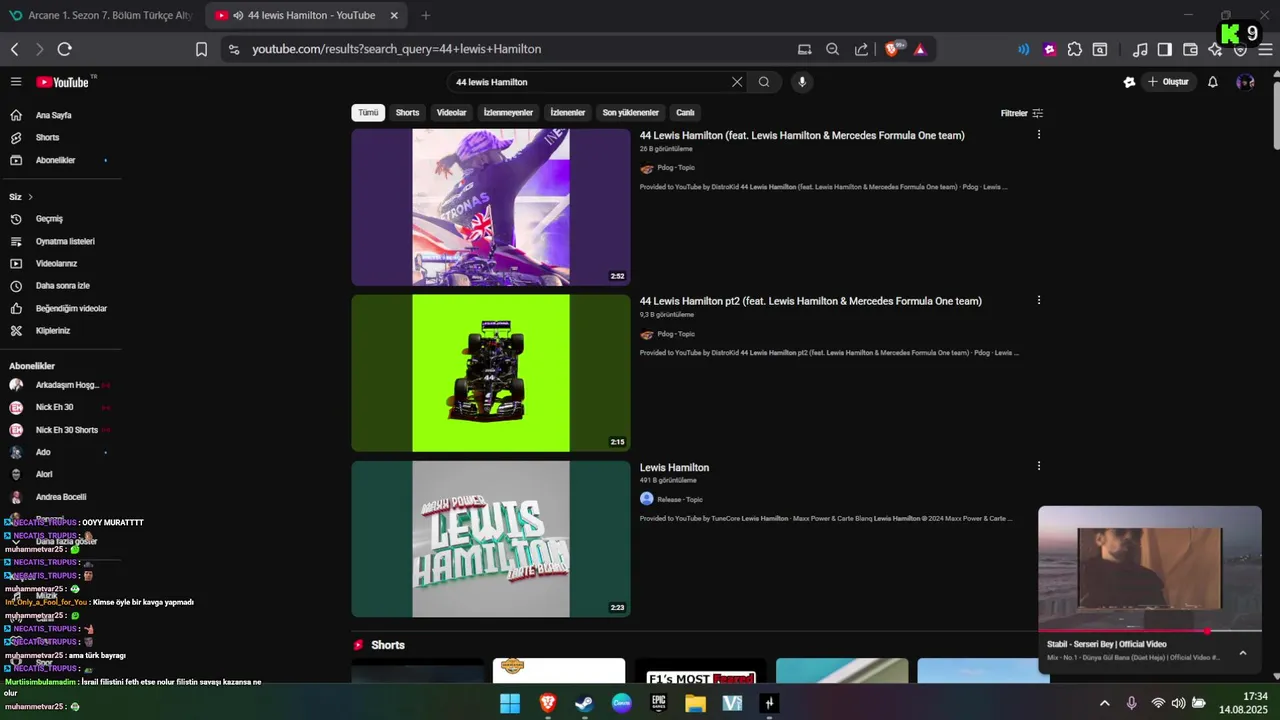Viewport: 1280px width, 720px height.
Task: Expand the Siz section chevron
Action: (30, 197)
